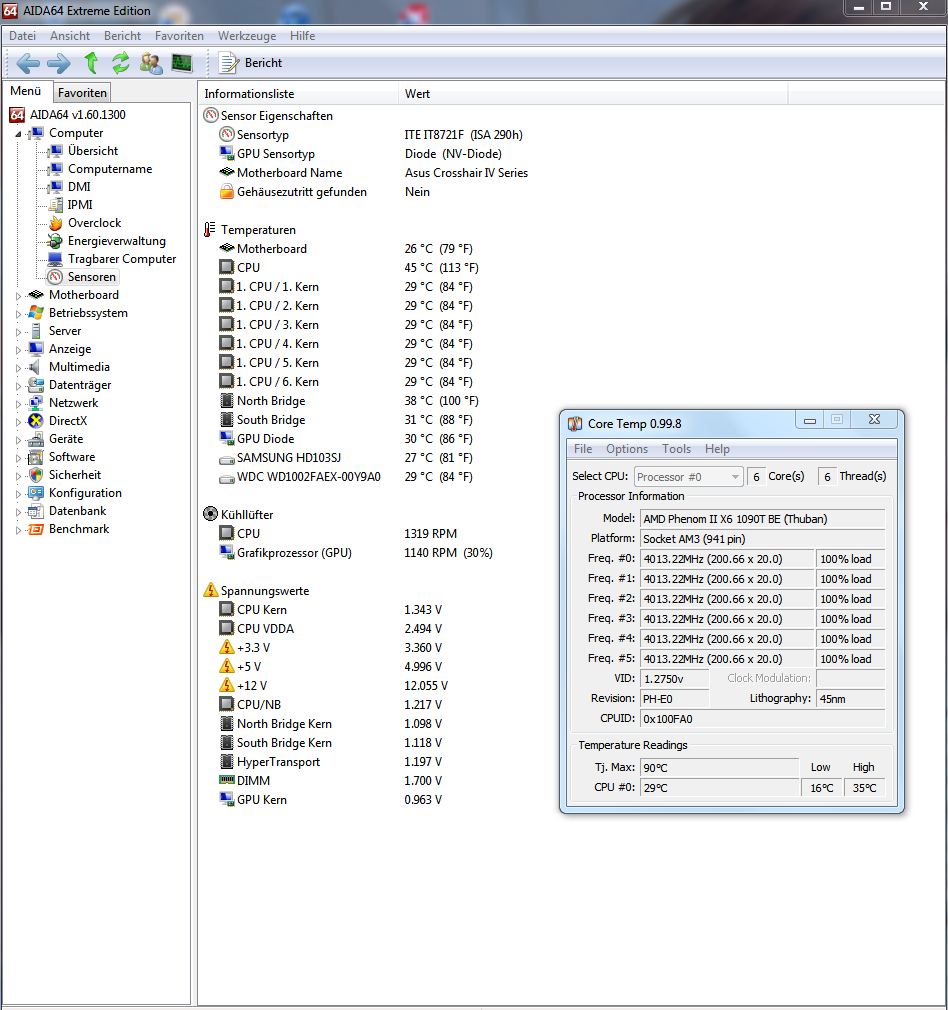The image size is (948, 1010).
Task: Open the Hilfe menu
Action: [302, 36]
